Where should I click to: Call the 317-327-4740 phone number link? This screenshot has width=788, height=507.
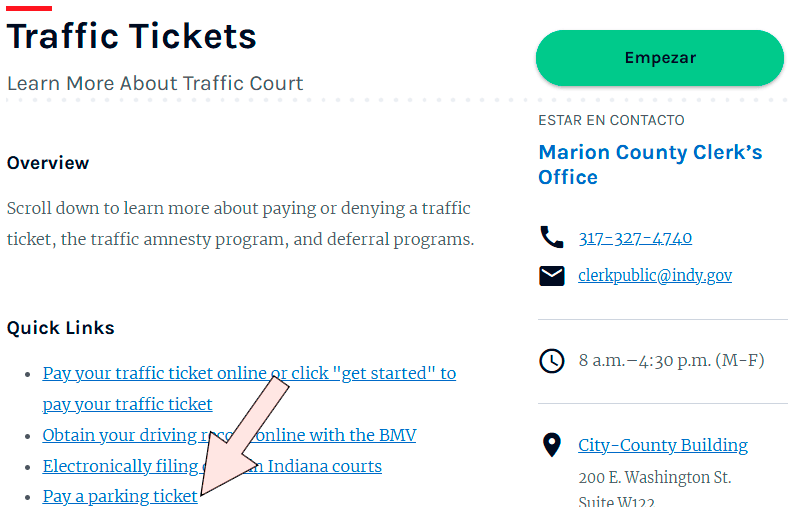point(635,238)
